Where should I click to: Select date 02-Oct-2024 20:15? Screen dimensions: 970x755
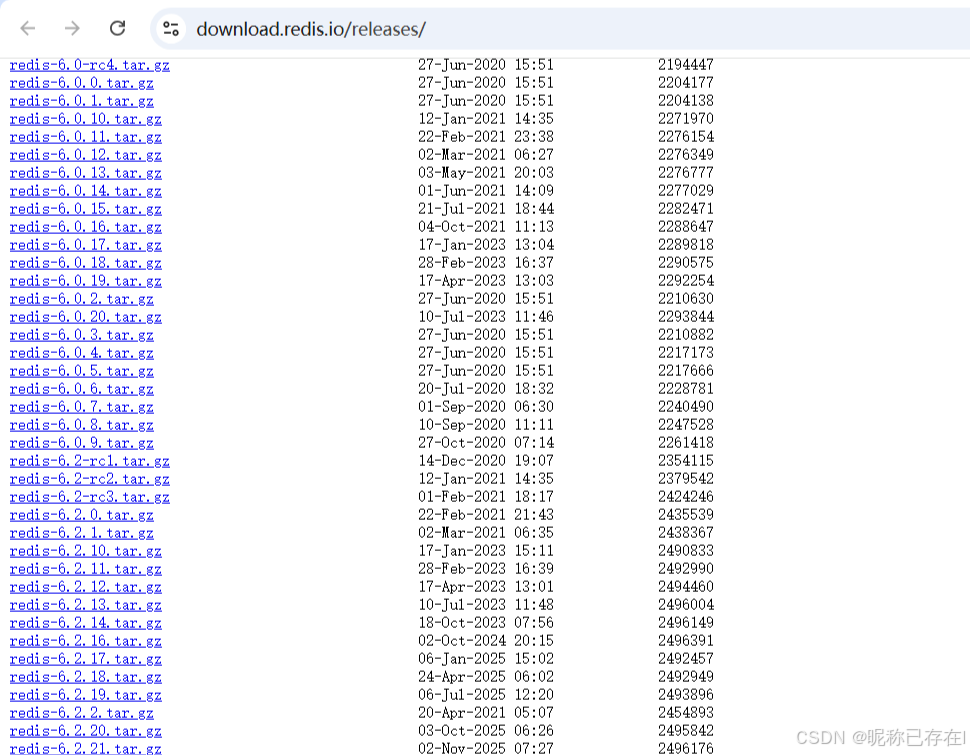(x=486, y=641)
